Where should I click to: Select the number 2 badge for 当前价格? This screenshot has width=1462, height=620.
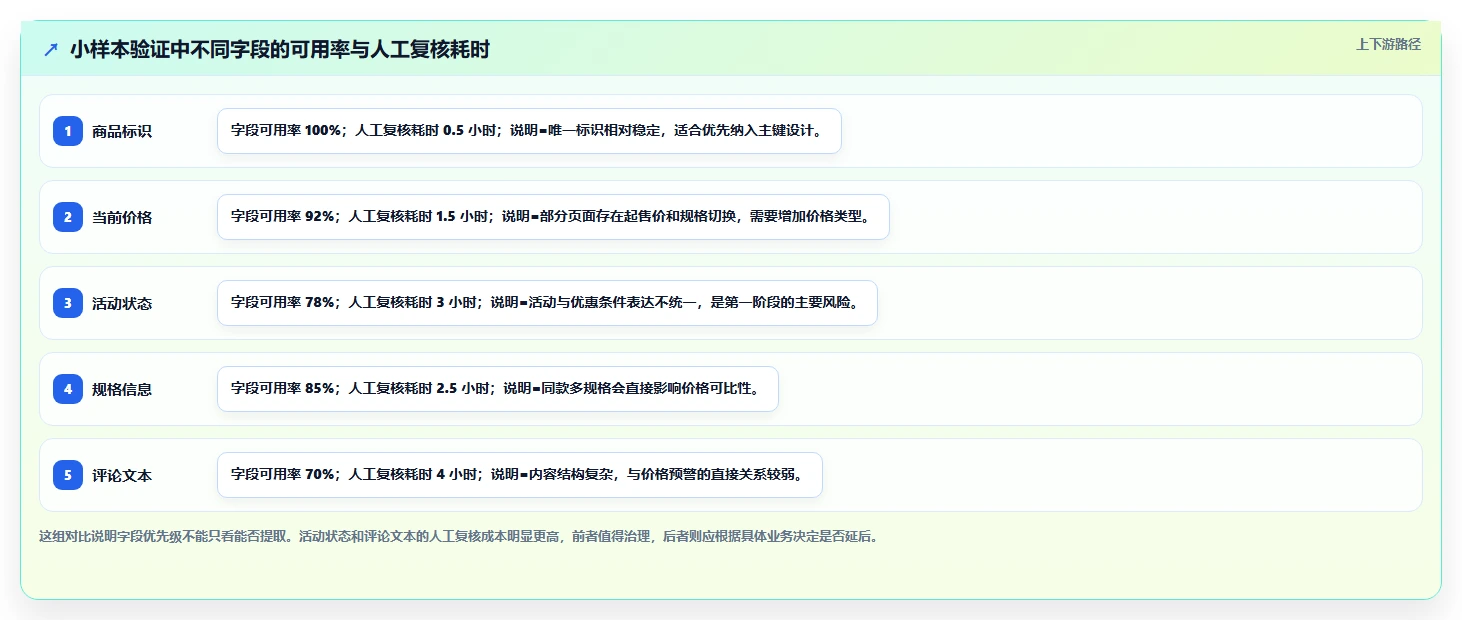tap(68, 217)
